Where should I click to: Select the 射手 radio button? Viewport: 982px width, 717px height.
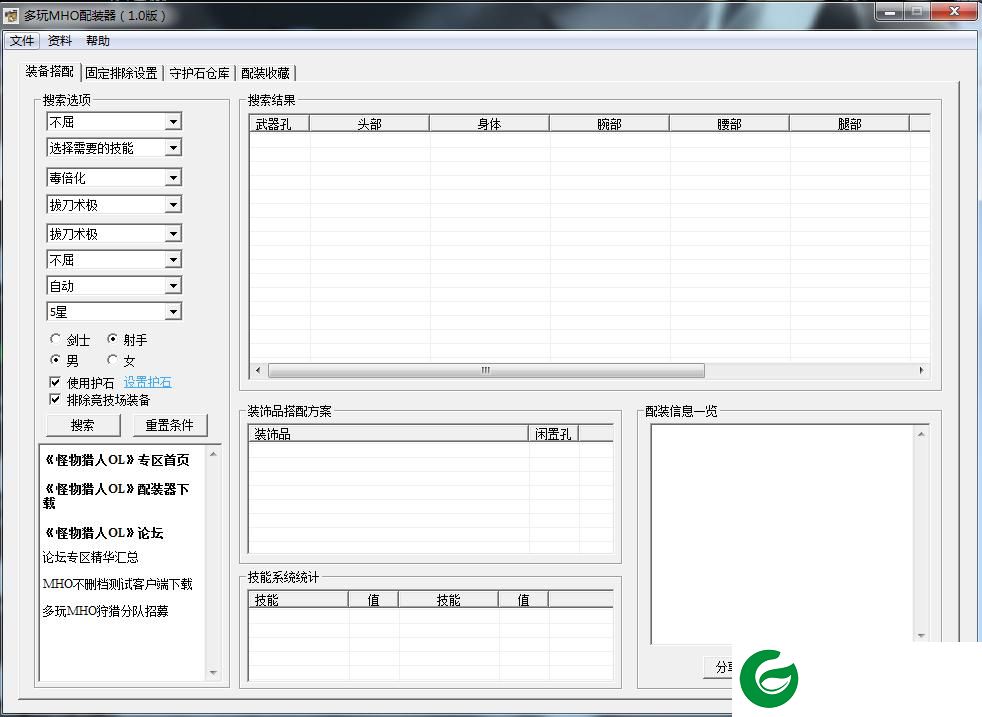click(112, 339)
